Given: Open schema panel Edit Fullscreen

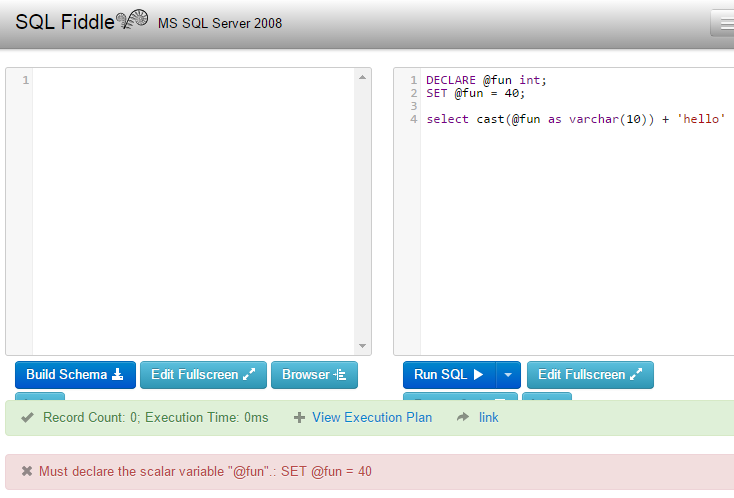Looking at the screenshot, I should click(203, 375).
